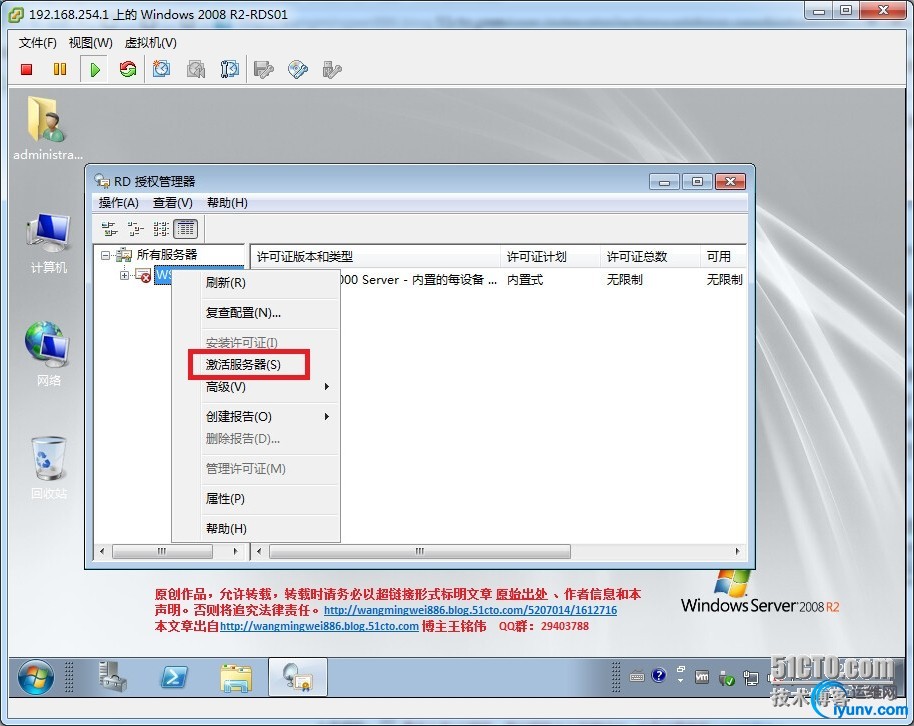This screenshot has height=726, width=914.
Task: Click the CD/DVD drive icon
Action: click(x=298, y=70)
